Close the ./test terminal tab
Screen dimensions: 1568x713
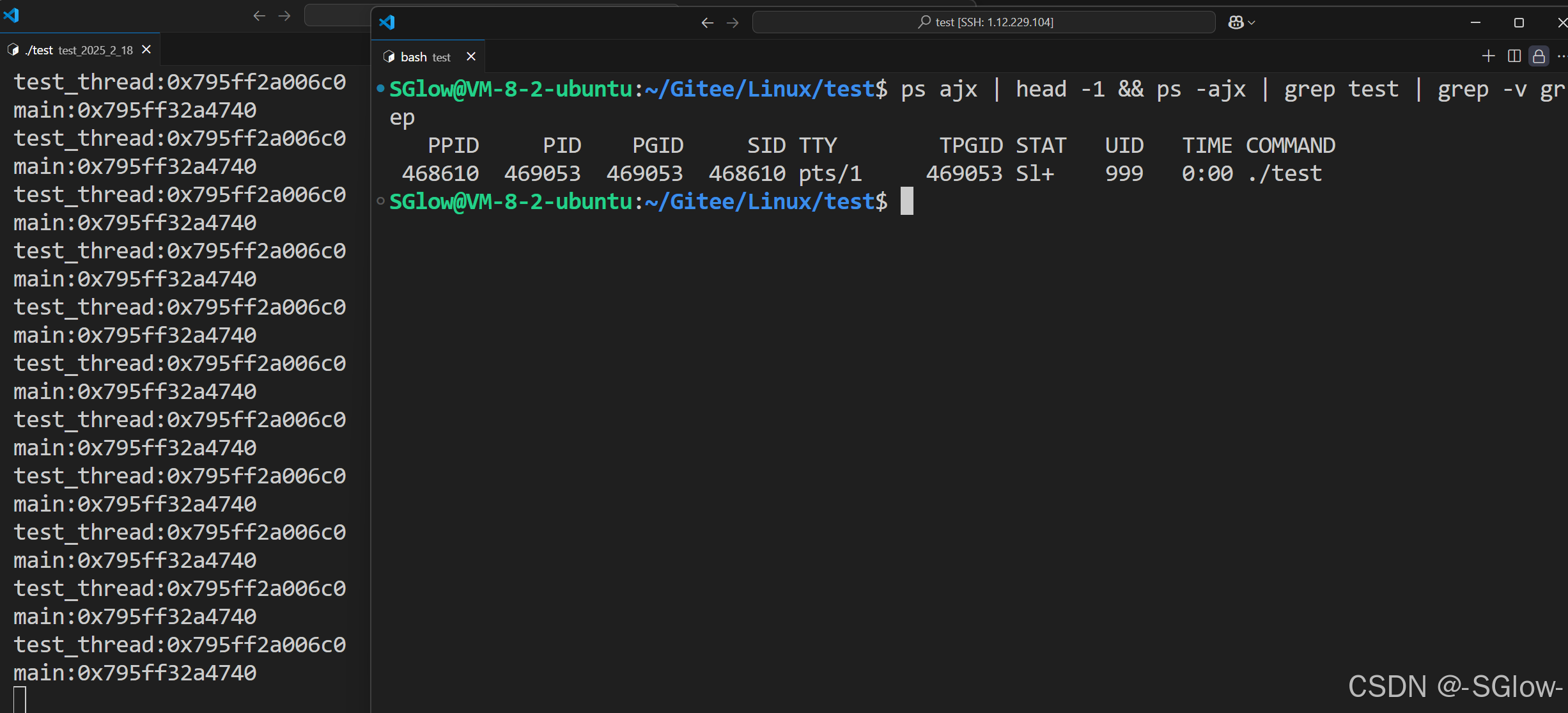click(146, 50)
